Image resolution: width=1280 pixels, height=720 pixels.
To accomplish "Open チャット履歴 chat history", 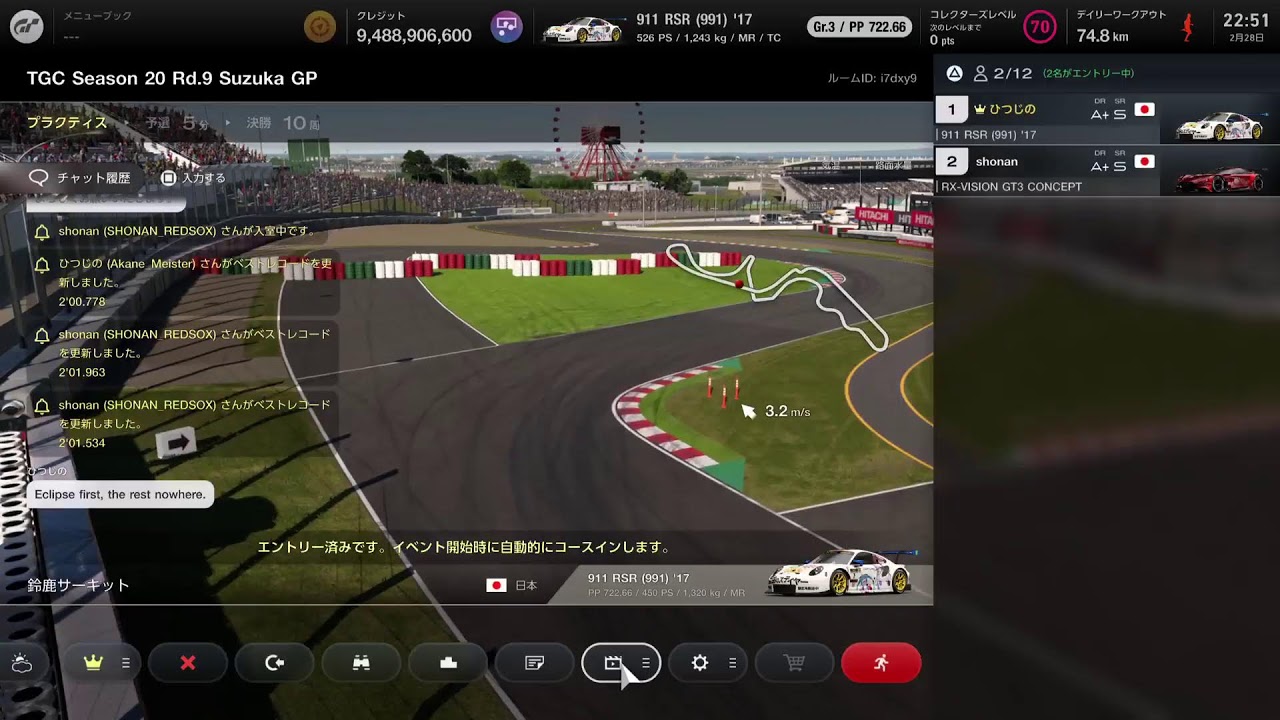I will click(80, 178).
